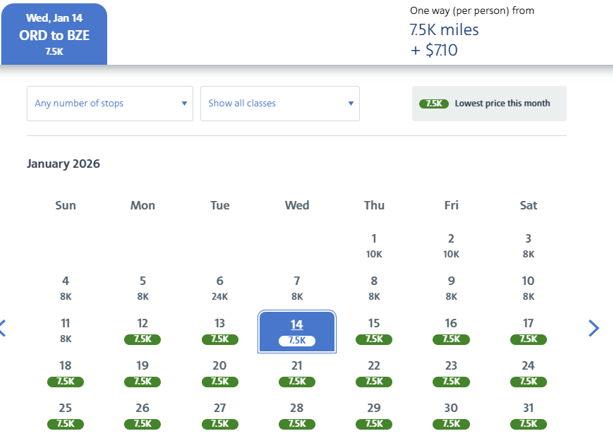Image resolution: width=613 pixels, height=442 pixels.
Task: Select Sunday January 4 at 8K
Action: point(66,288)
